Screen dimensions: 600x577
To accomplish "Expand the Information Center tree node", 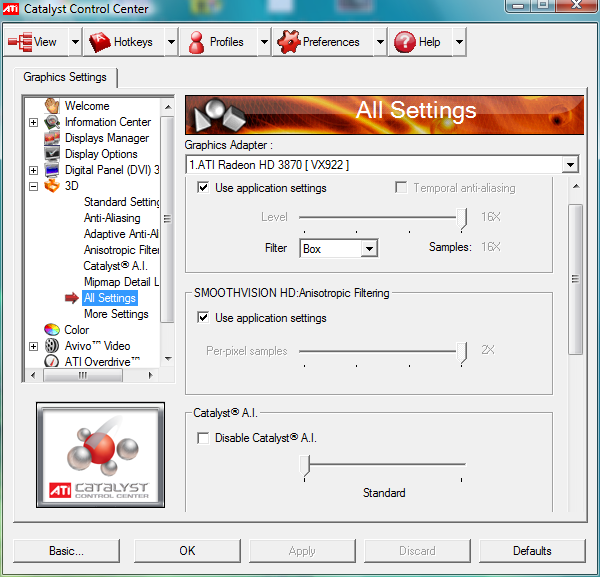I will (x=34, y=122).
